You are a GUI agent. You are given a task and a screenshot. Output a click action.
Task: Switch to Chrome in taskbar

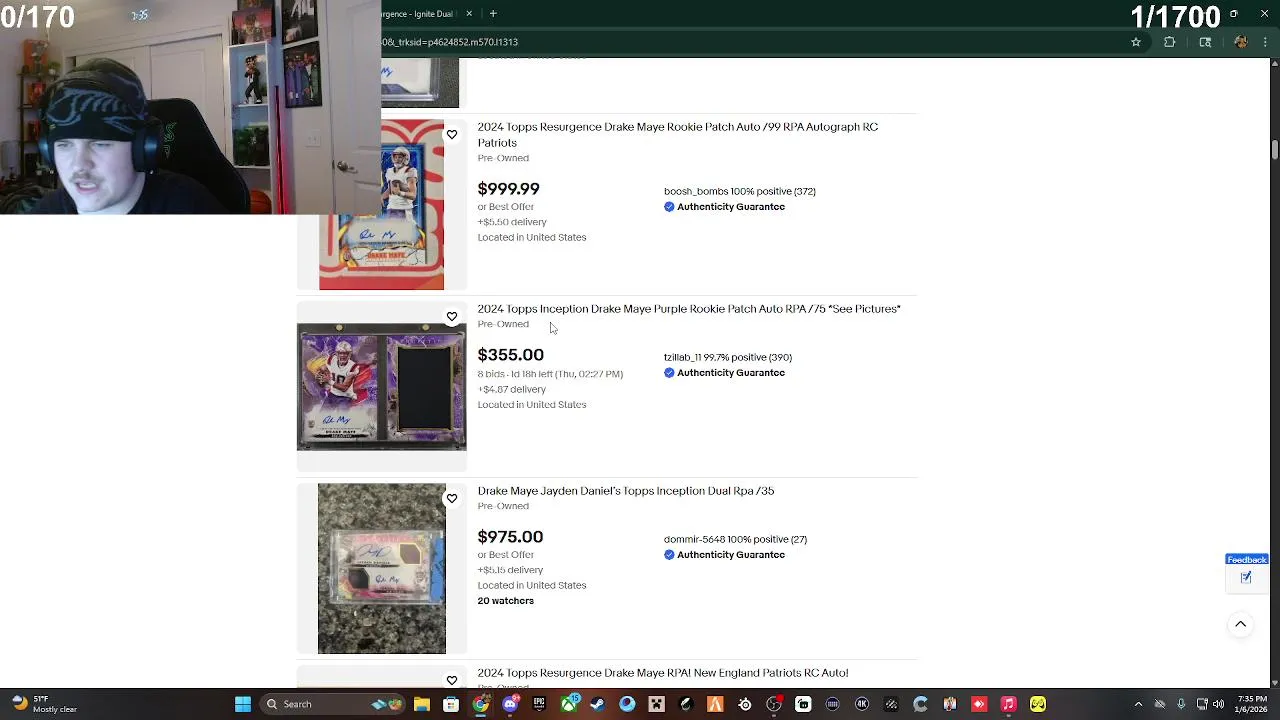click(x=481, y=704)
